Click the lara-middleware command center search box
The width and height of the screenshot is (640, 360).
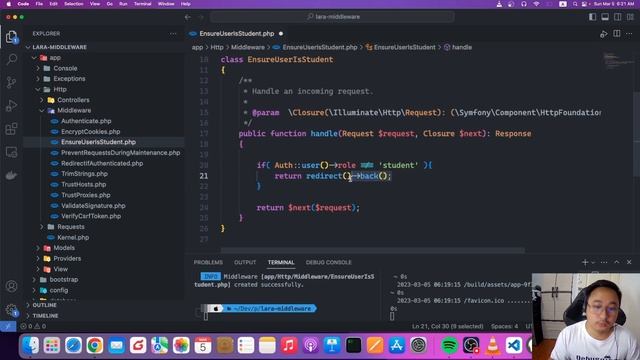coord(332,17)
